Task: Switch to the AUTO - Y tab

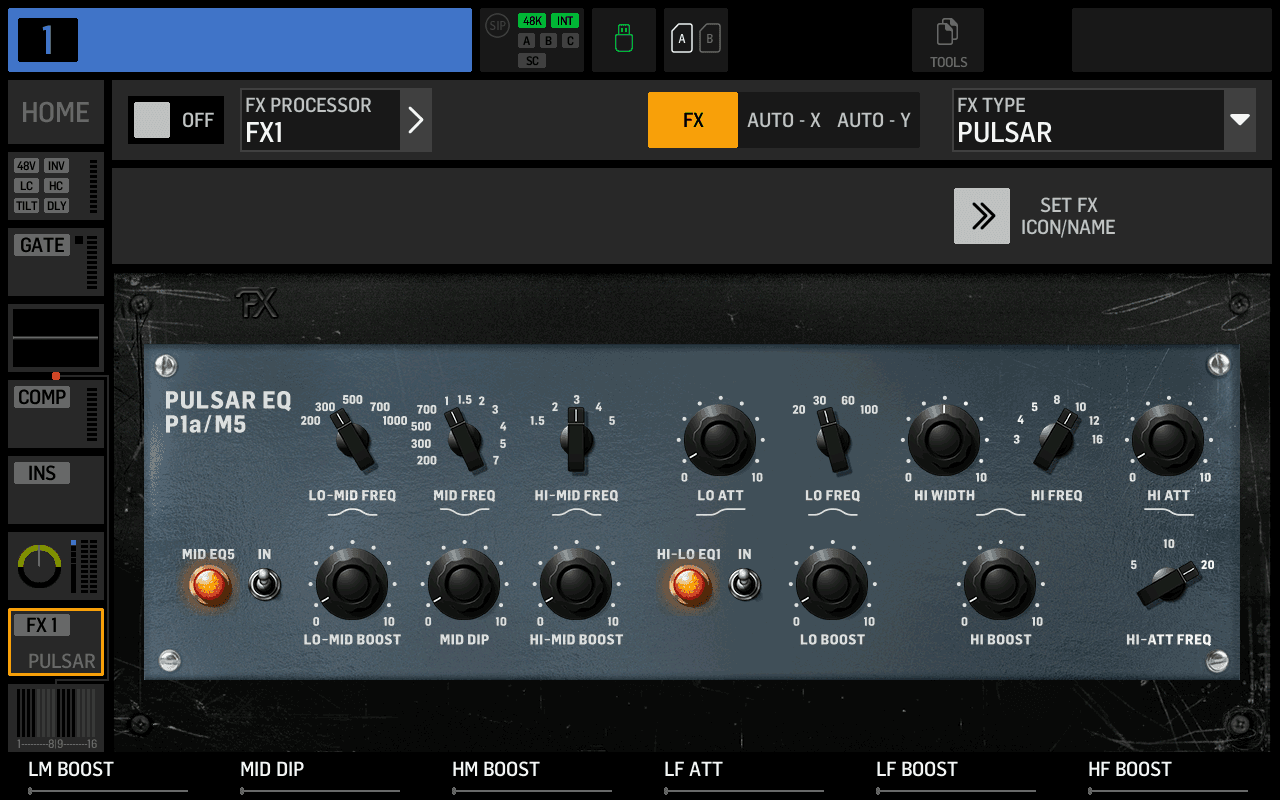Action: 874,120
